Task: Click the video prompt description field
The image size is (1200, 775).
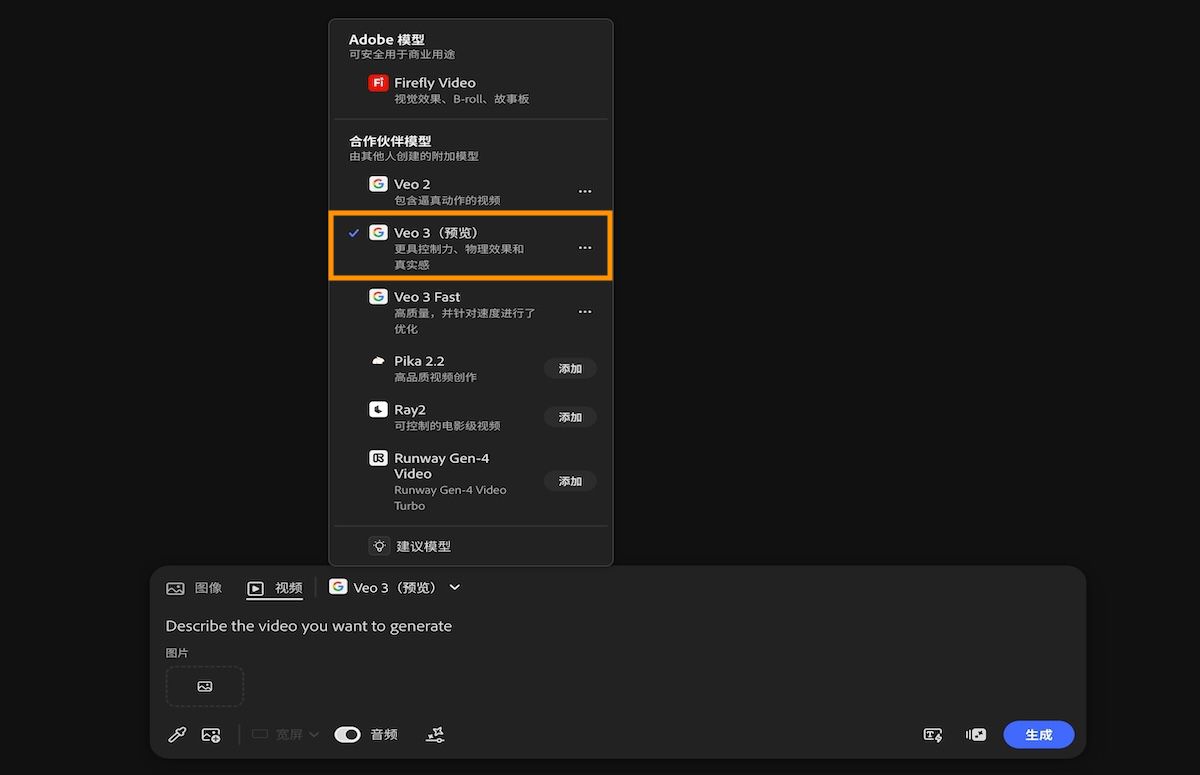Action: [308, 626]
